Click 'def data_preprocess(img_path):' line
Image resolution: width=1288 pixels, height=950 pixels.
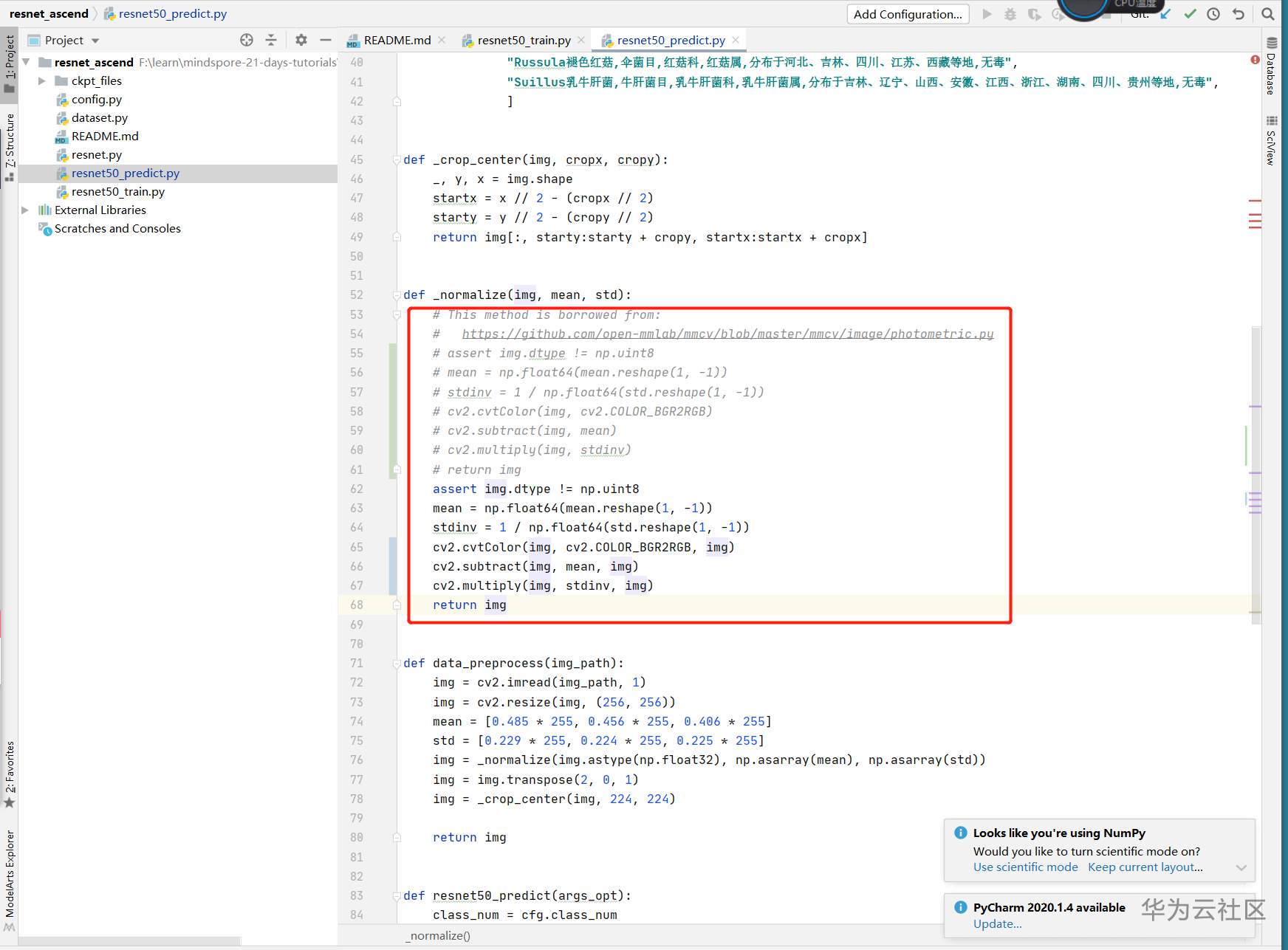click(514, 664)
